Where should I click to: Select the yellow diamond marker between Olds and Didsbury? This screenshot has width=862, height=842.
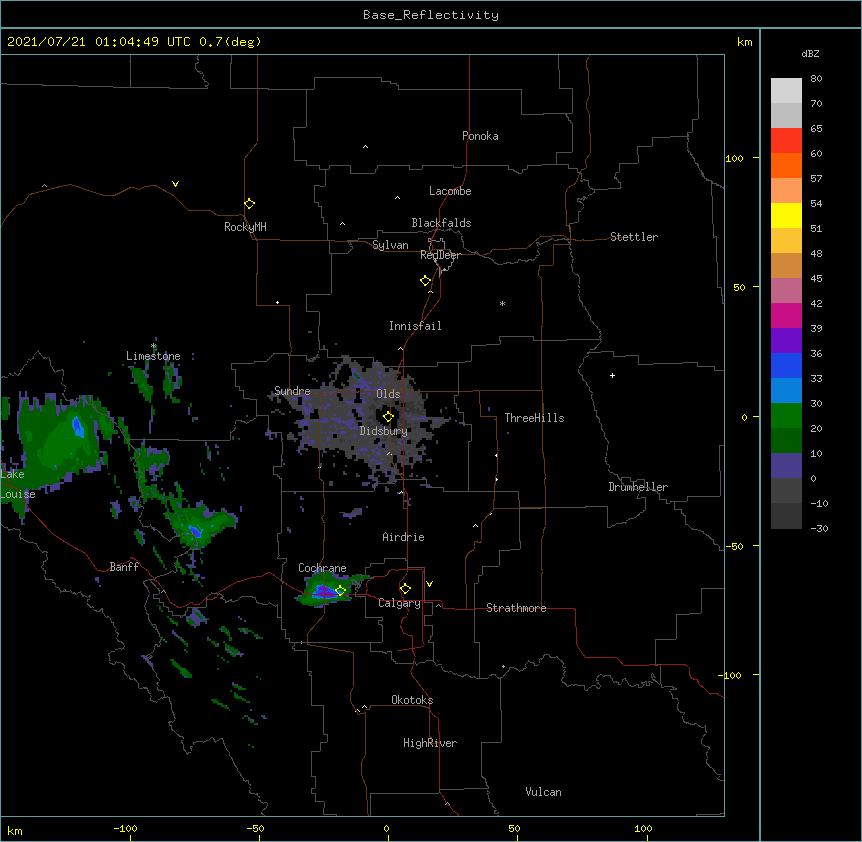[388, 417]
